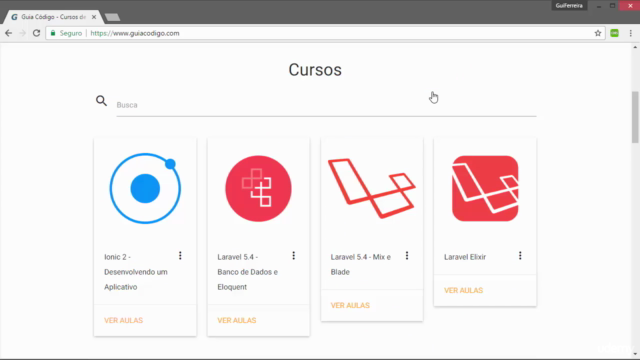
Task: Go back using browser back arrow
Action: (x=9, y=33)
